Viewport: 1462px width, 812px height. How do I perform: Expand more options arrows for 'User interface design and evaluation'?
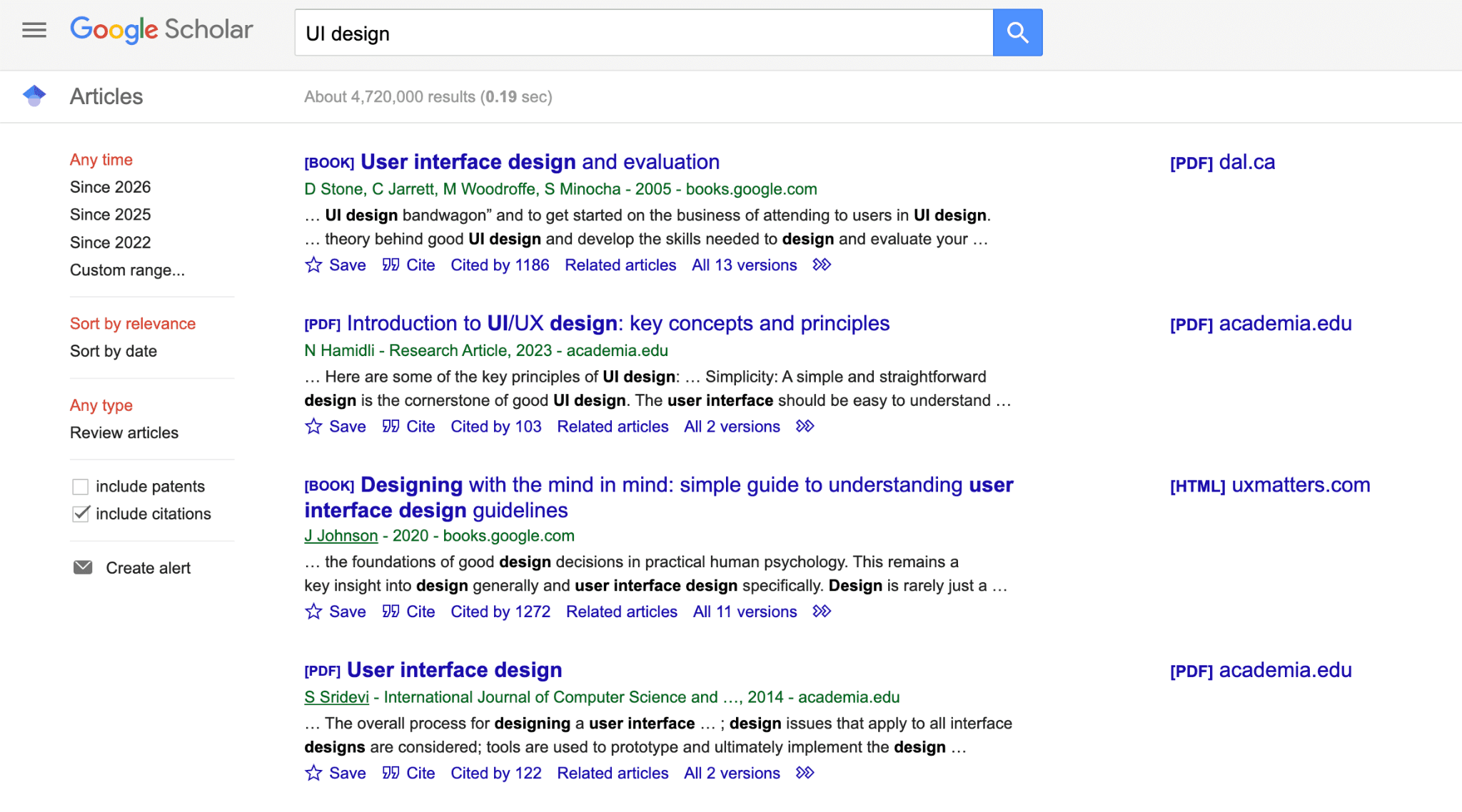[x=822, y=265]
